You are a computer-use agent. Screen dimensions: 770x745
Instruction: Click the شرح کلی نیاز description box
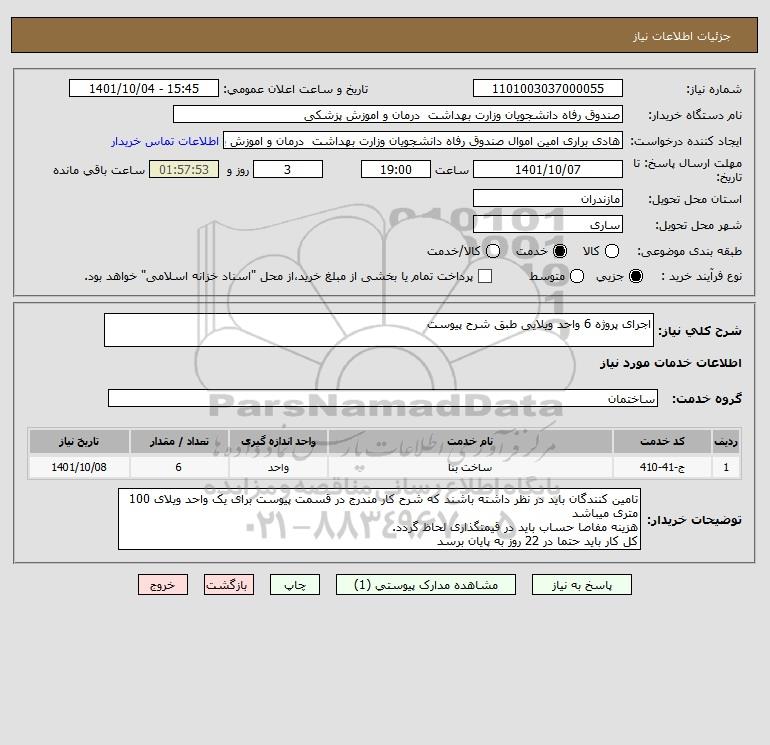(379, 330)
